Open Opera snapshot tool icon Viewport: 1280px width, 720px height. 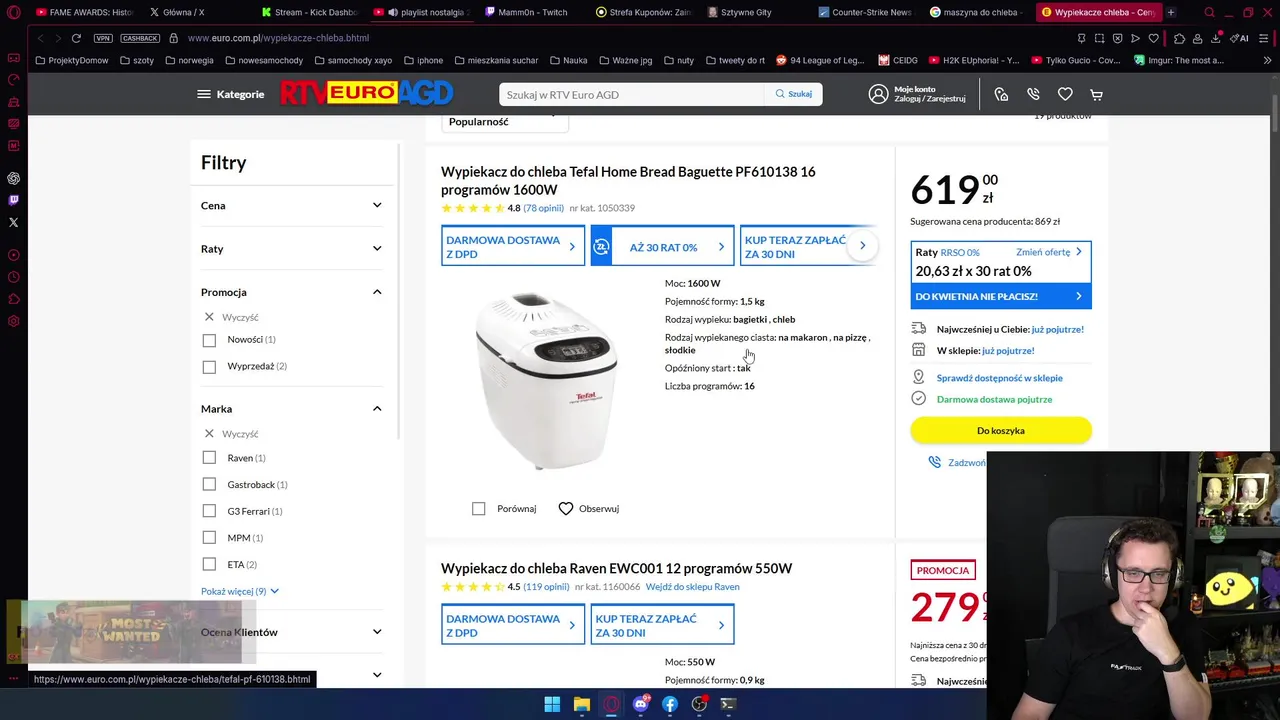point(1099,38)
